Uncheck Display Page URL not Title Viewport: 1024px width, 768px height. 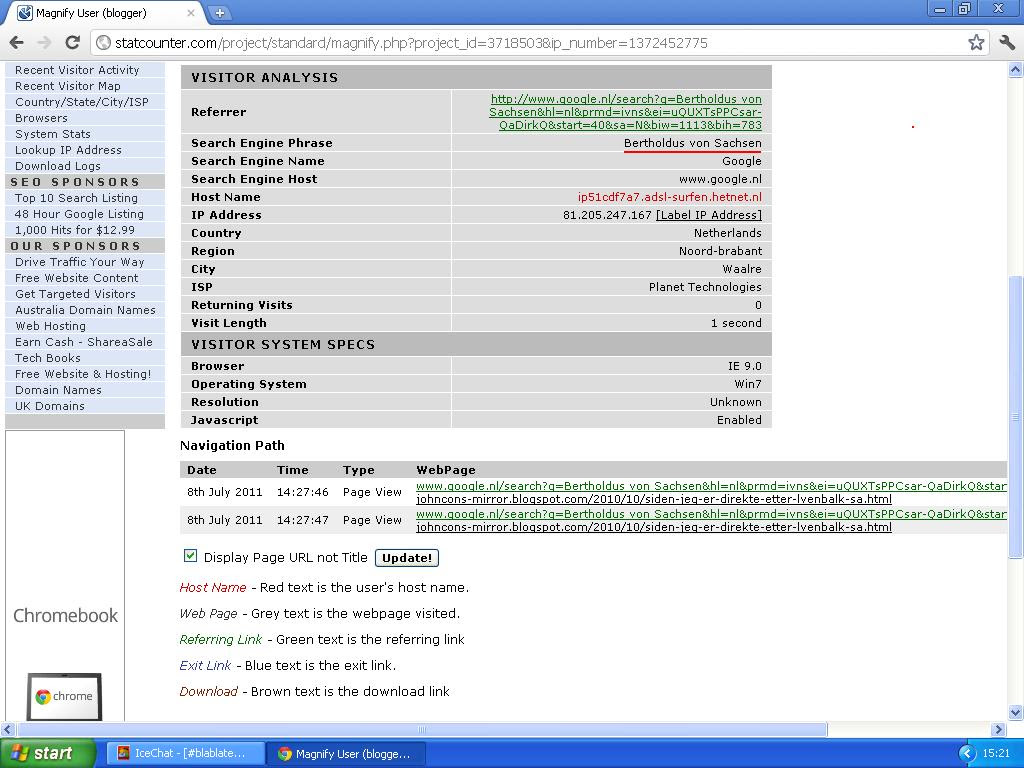[x=190, y=556]
